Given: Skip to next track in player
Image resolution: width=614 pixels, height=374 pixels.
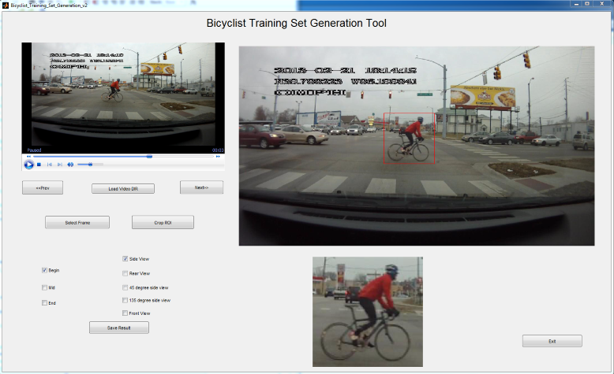Looking at the screenshot, I should coord(60,164).
